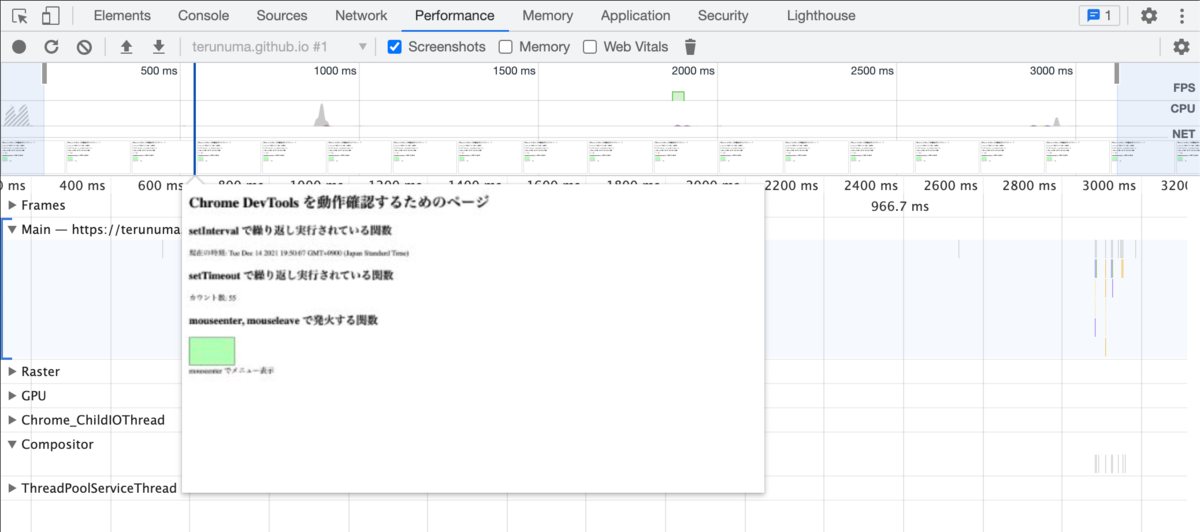Click the right overview selection handle
Screen dimensions: 1200x532
(x=1117, y=73)
